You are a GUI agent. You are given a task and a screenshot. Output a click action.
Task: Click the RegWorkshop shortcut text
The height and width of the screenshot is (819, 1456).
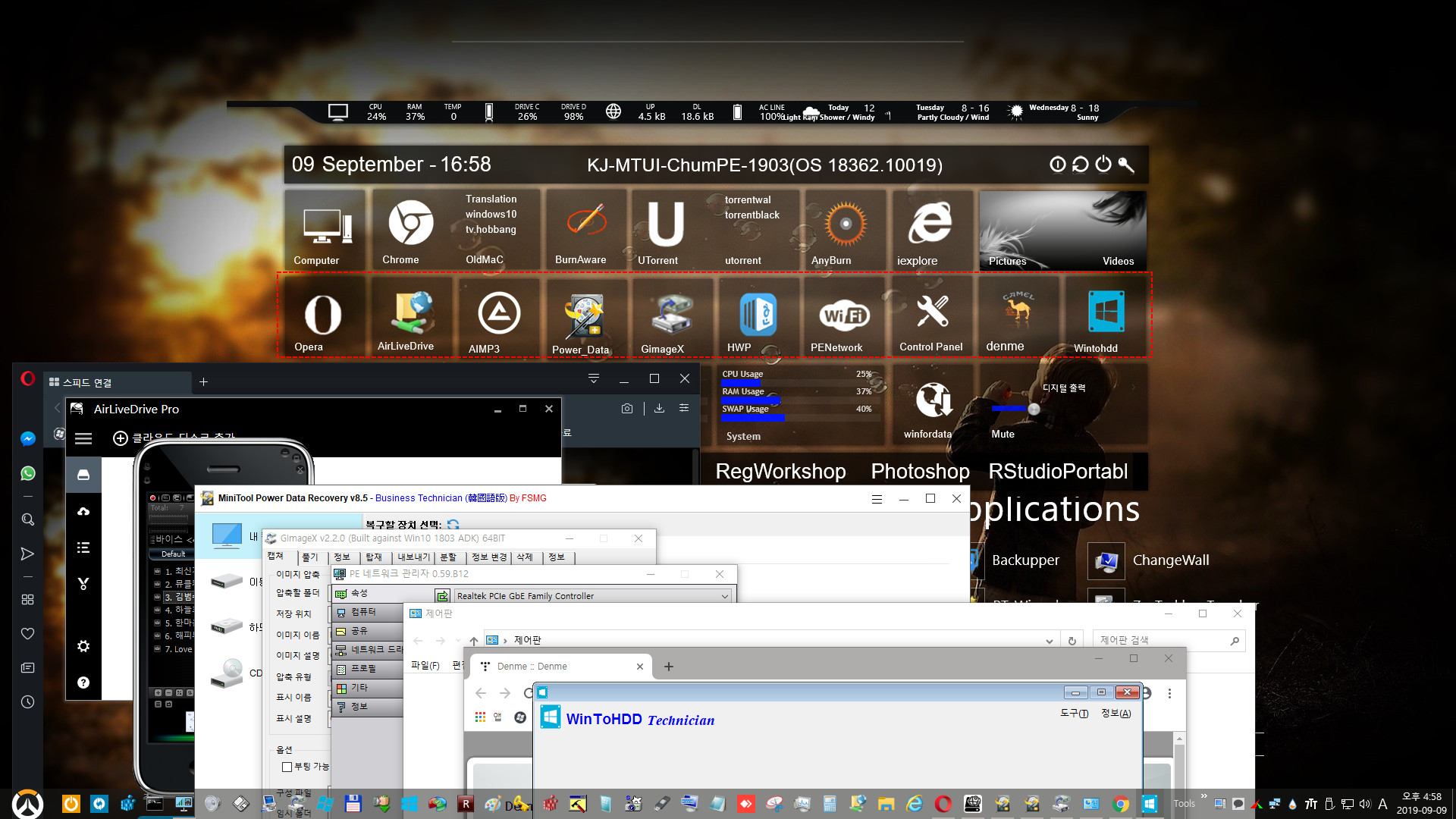point(780,472)
